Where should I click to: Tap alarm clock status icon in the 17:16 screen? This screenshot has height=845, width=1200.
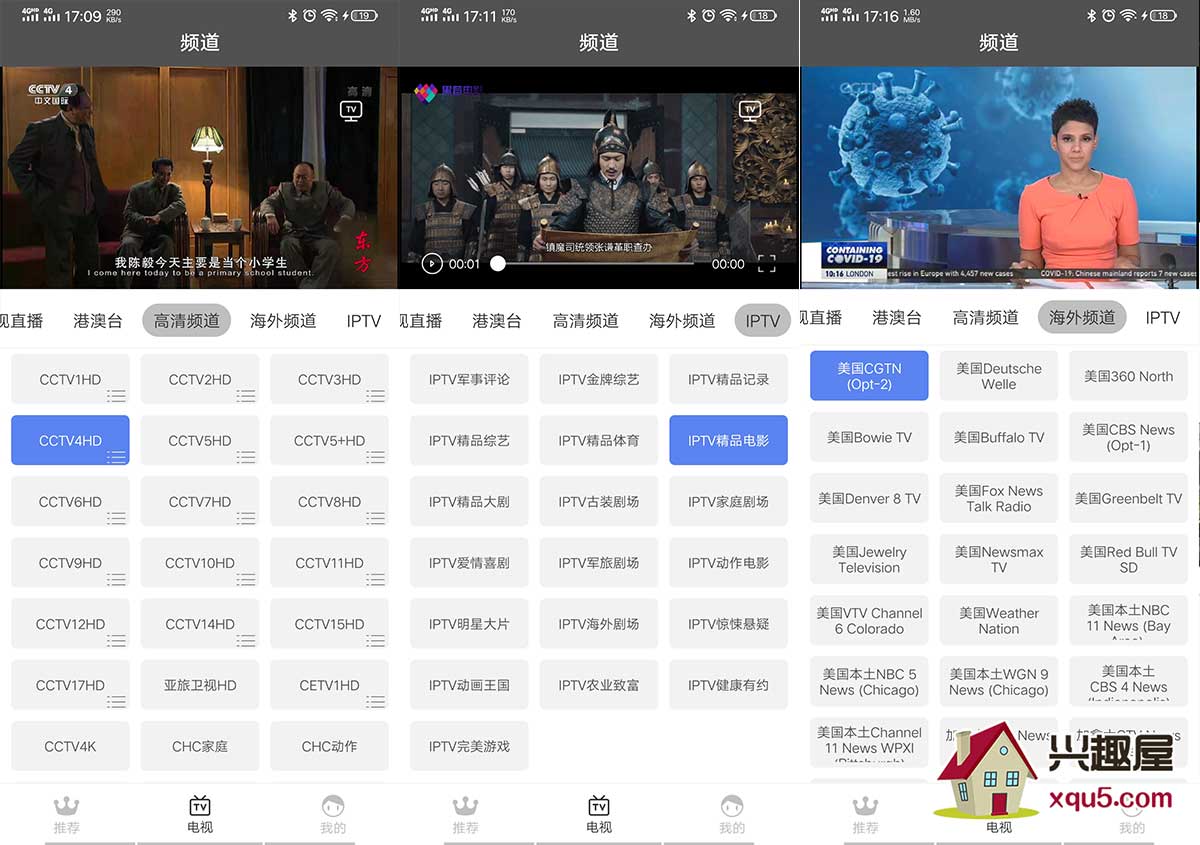pyautogui.click(x=1109, y=15)
